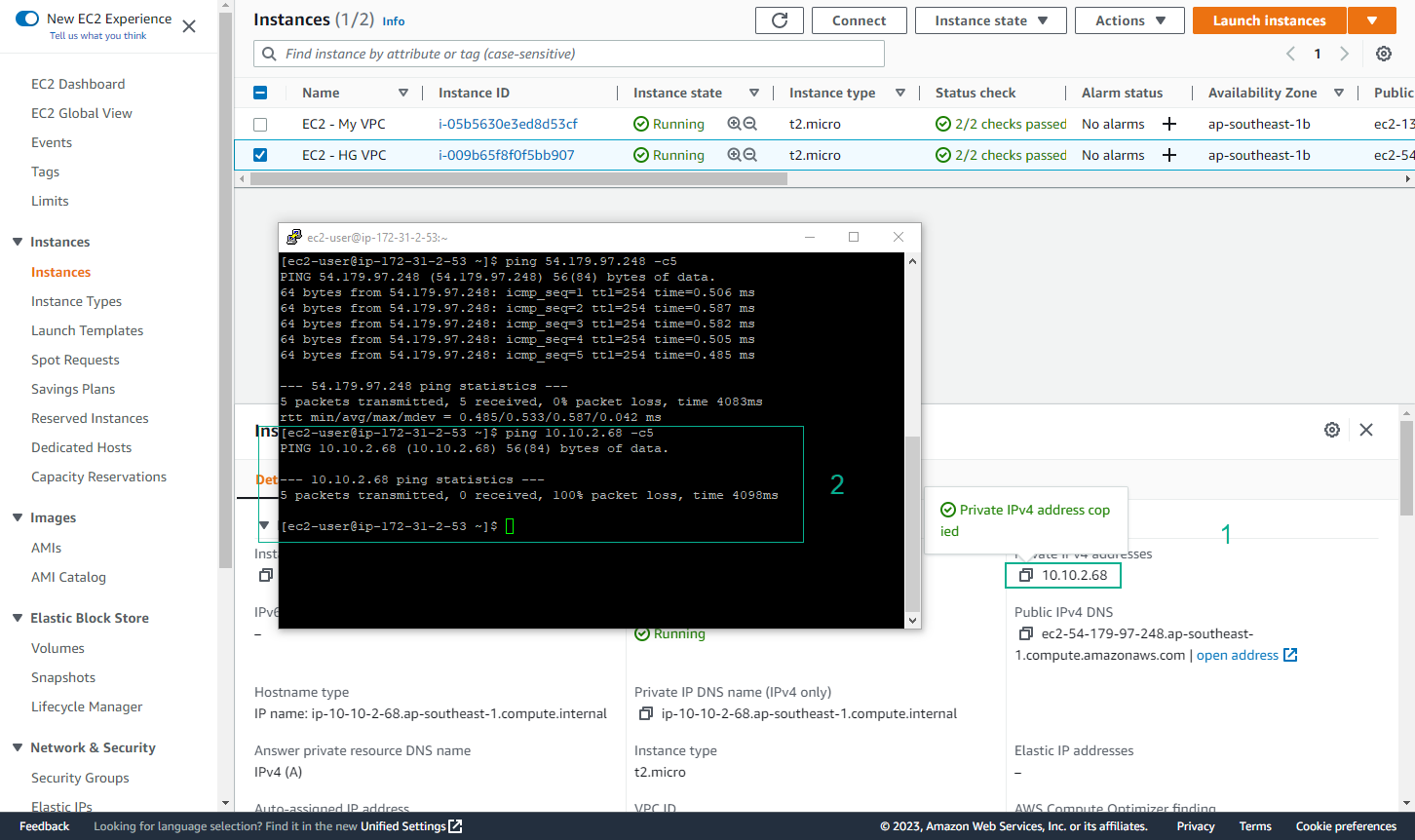Click the PuTTY window icon
Screen dimensions: 1415x840
click(x=294, y=237)
